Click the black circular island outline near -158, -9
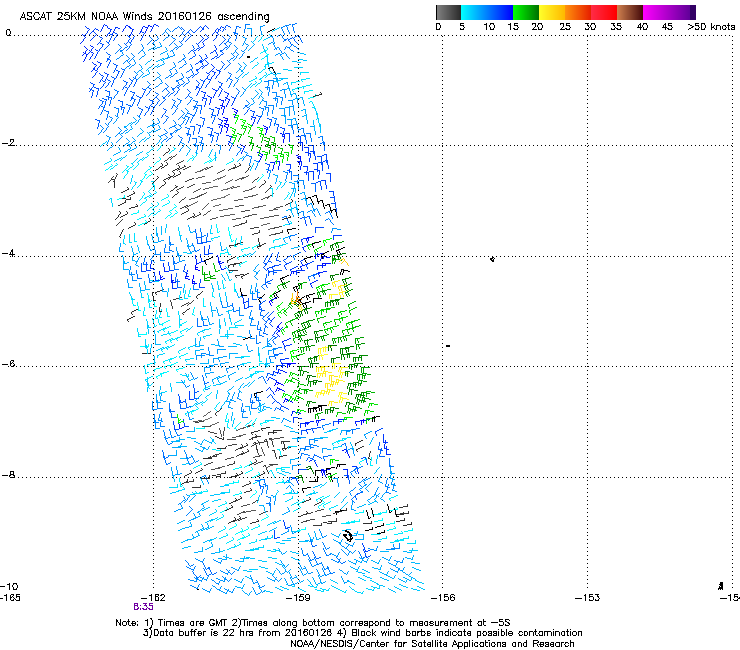Viewport: 740px width, 650px height. [x=348, y=536]
